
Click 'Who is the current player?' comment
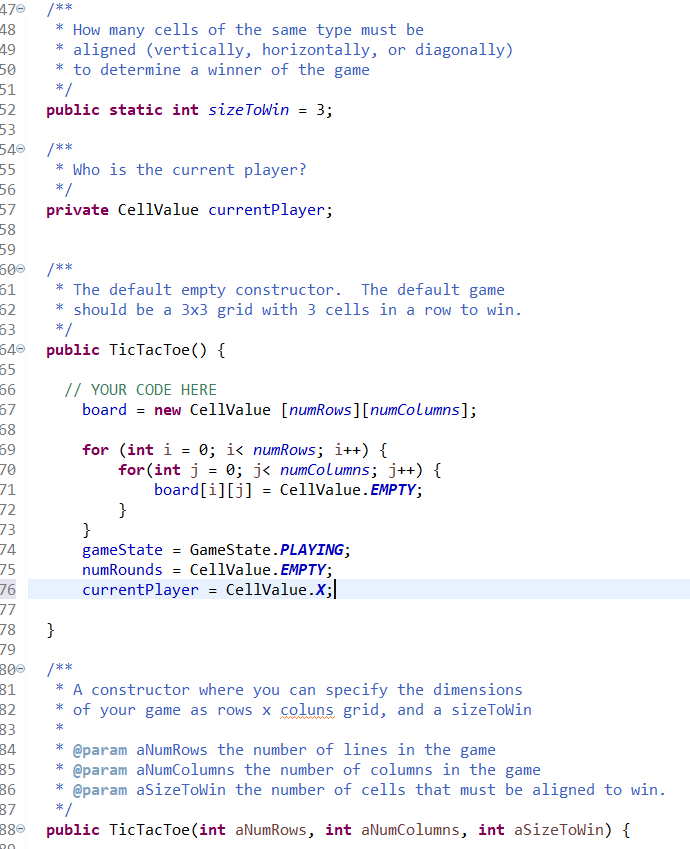[x=190, y=170]
